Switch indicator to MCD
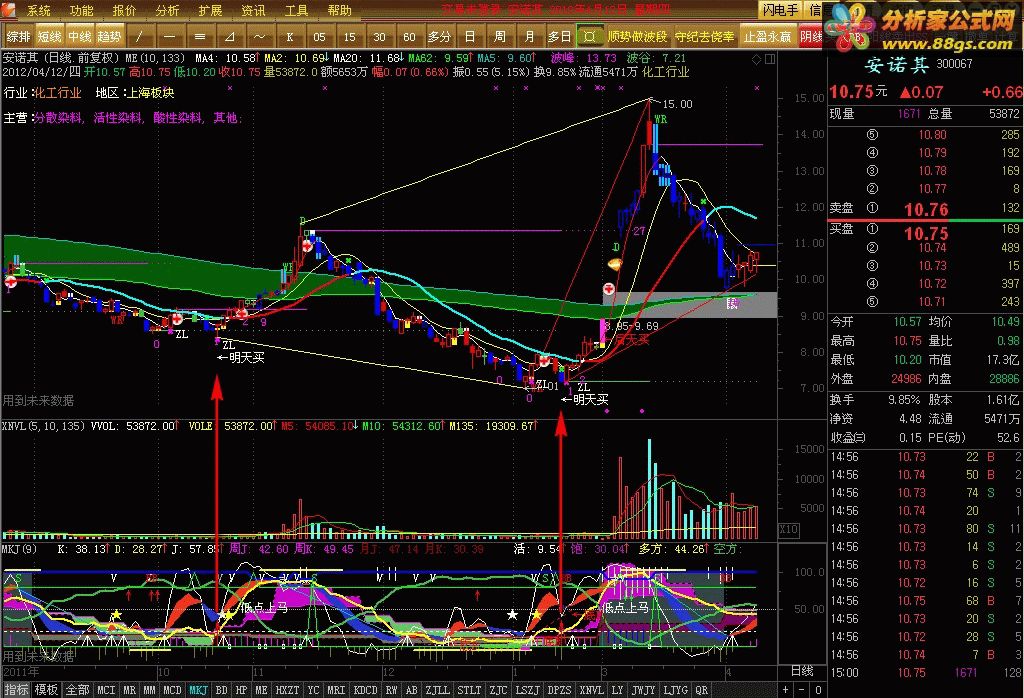 (x=172, y=690)
